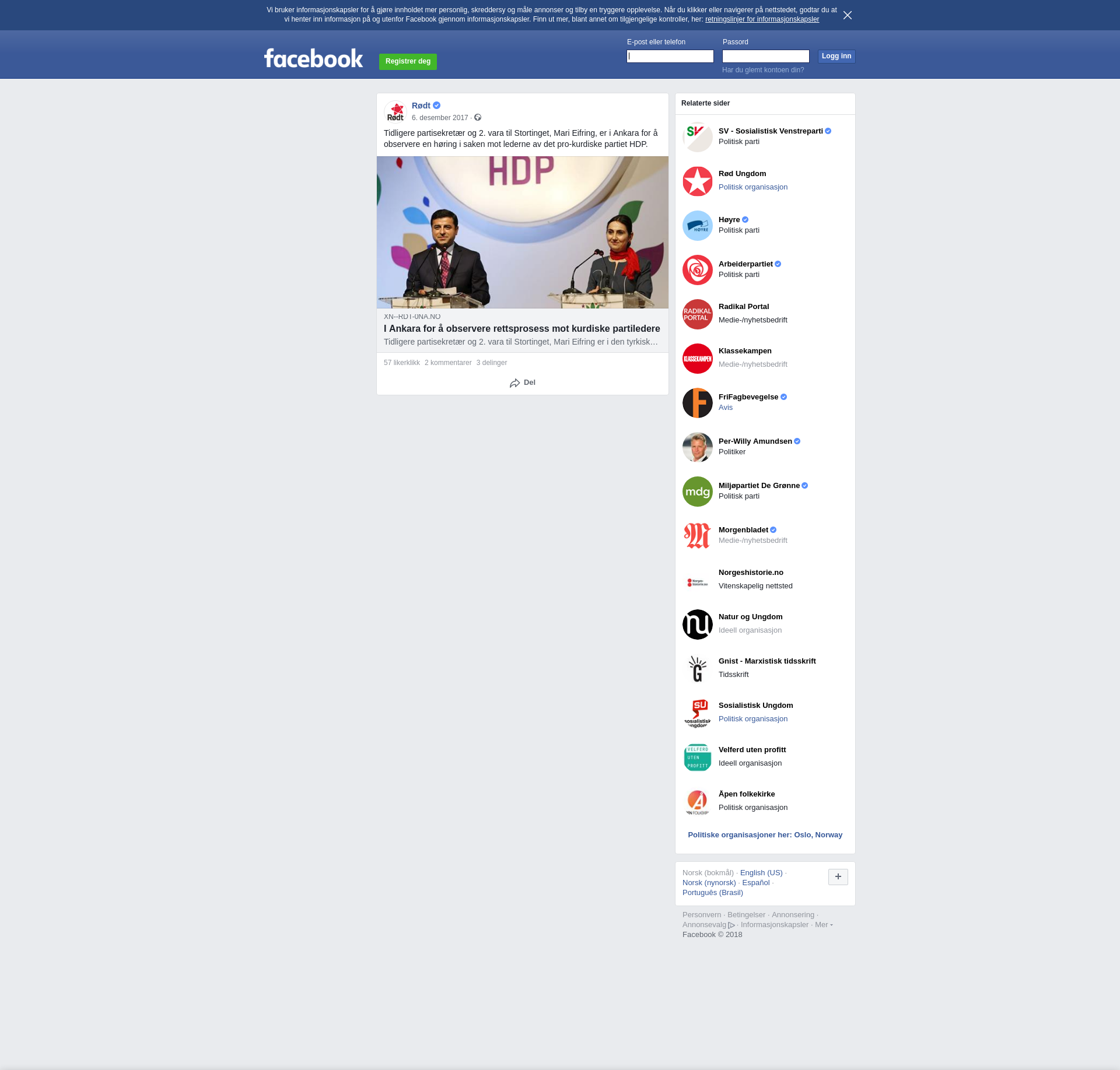Open the Åpen folkekirke page name
Image resolution: width=1120 pixels, height=1070 pixels.
[747, 794]
